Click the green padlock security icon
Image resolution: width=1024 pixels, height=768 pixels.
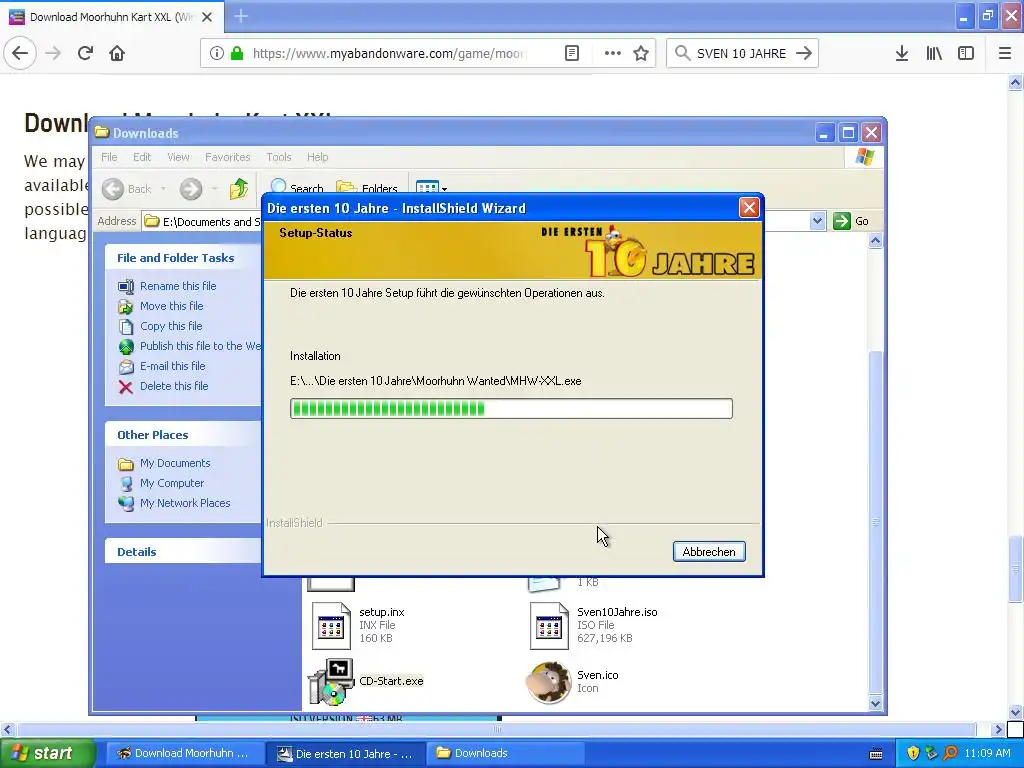point(237,53)
